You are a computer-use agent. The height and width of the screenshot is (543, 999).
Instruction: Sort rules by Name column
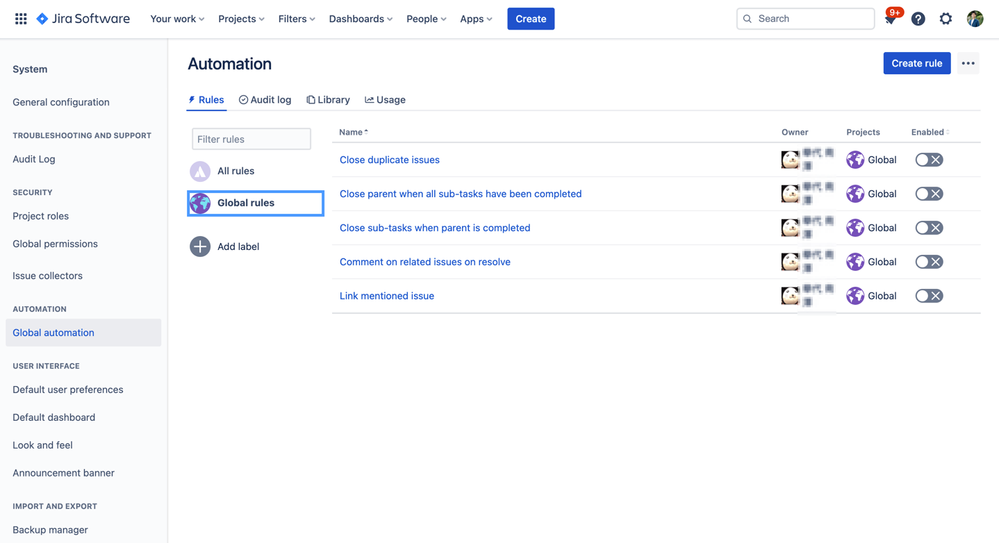pos(354,132)
